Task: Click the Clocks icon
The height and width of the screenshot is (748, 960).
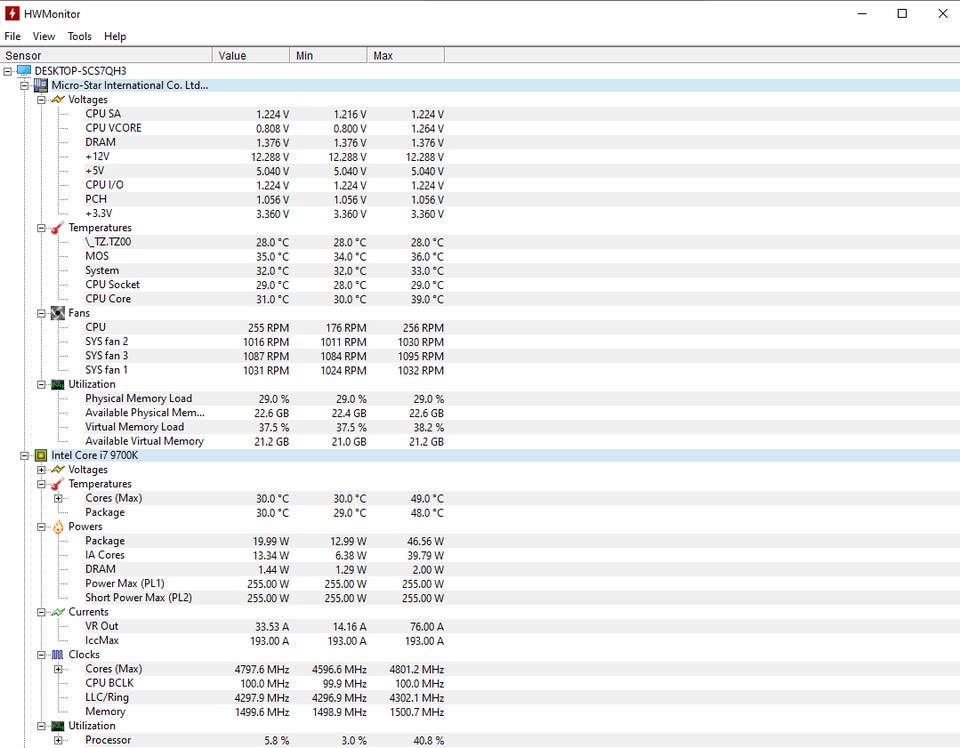Action: (58, 655)
